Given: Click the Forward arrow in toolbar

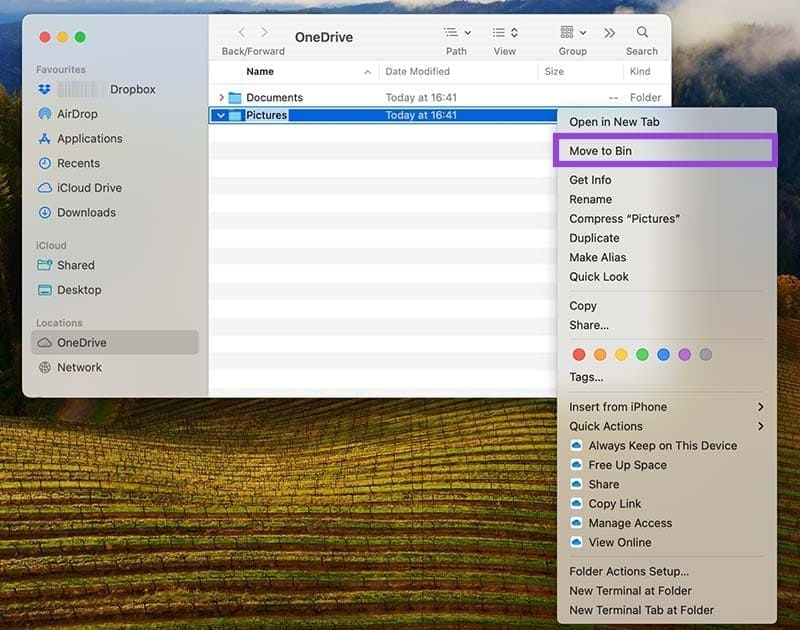Looking at the screenshot, I should coord(264,33).
